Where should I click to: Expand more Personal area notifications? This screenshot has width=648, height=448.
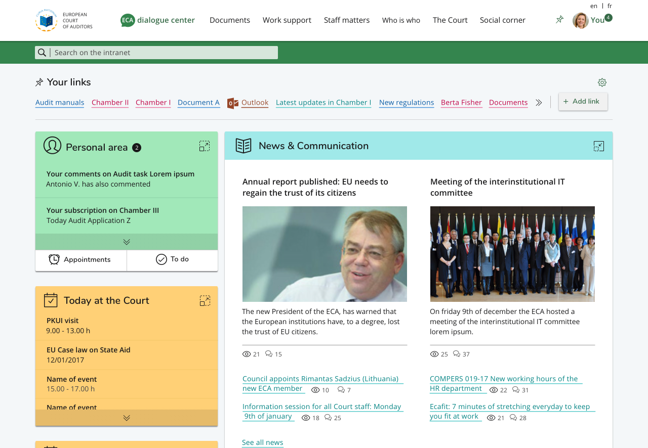point(126,242)
